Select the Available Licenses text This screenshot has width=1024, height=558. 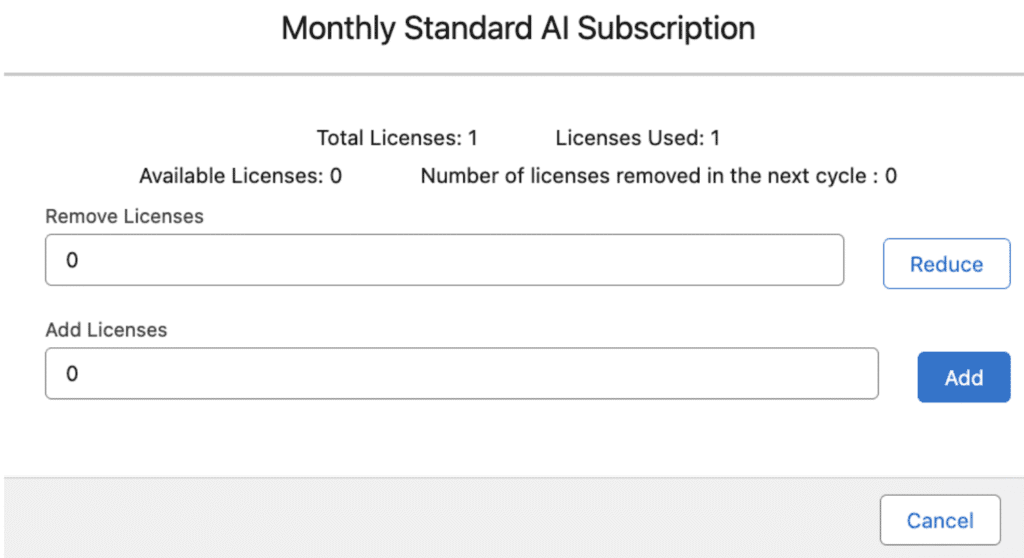[240, 176]
